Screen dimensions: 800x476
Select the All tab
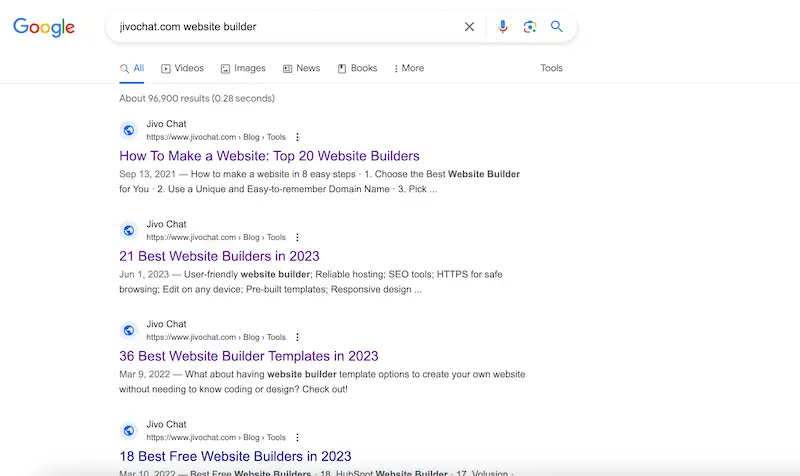(x=132, y=68)
